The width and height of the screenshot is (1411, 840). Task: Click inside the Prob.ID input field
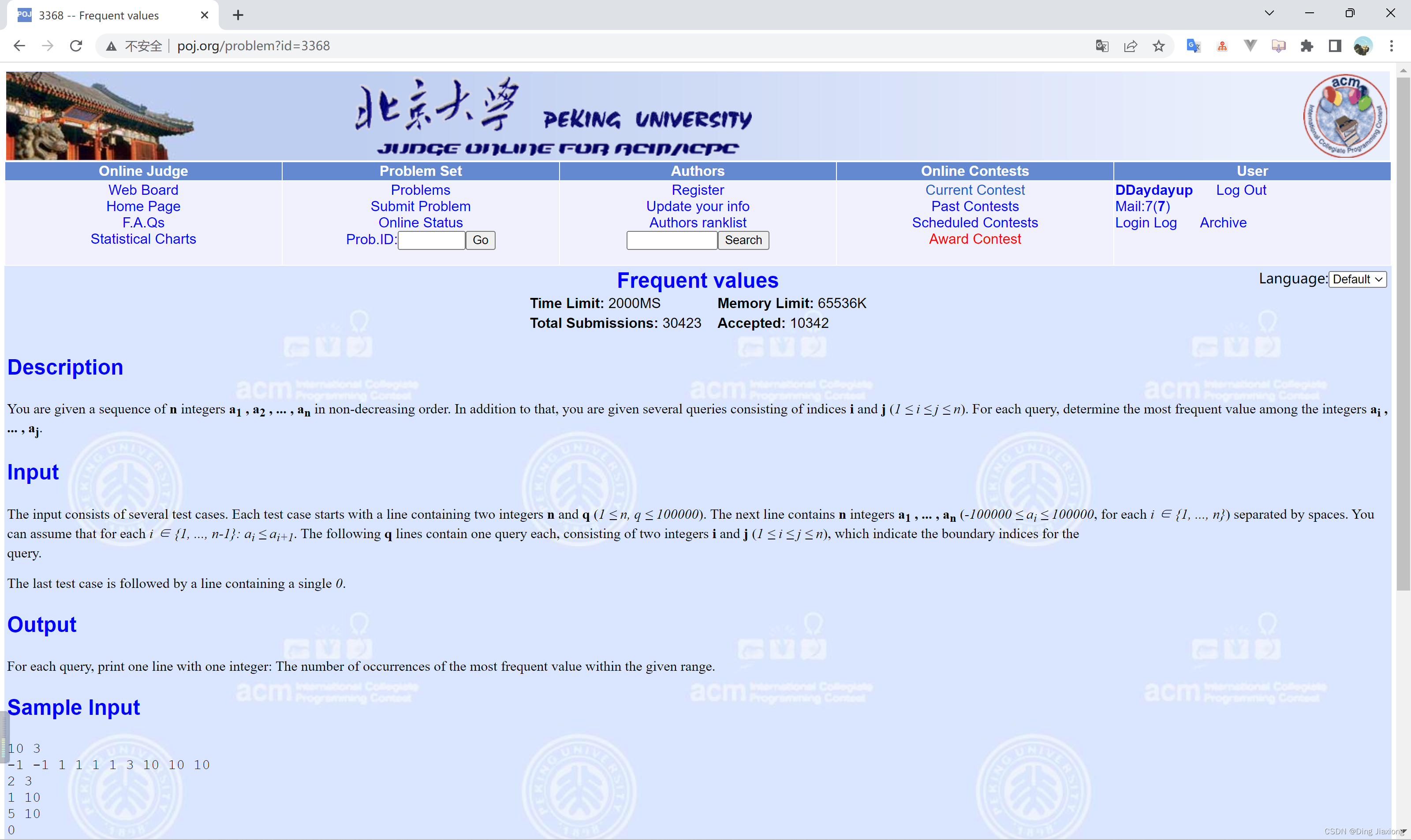[431, 240]
